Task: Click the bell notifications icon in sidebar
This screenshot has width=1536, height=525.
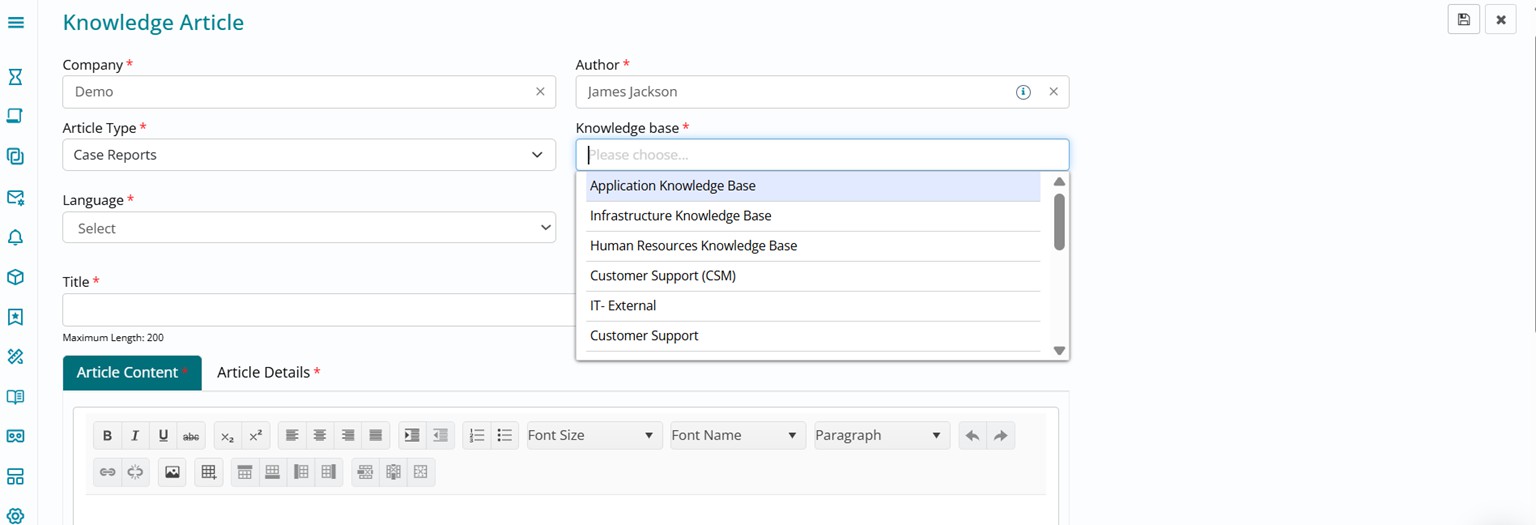Action: tap(16, 238)
